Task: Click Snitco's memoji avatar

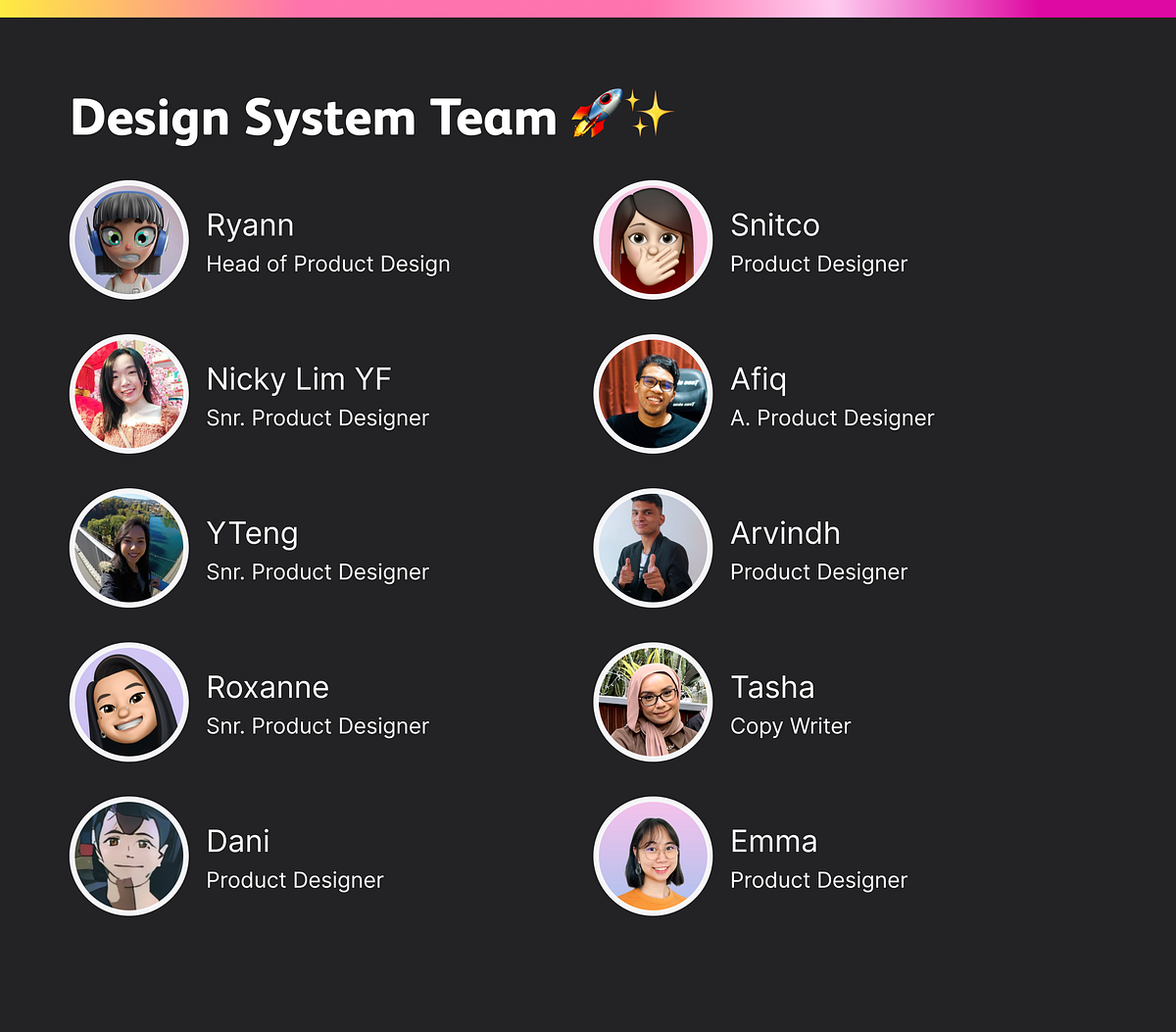Action: 653,238
